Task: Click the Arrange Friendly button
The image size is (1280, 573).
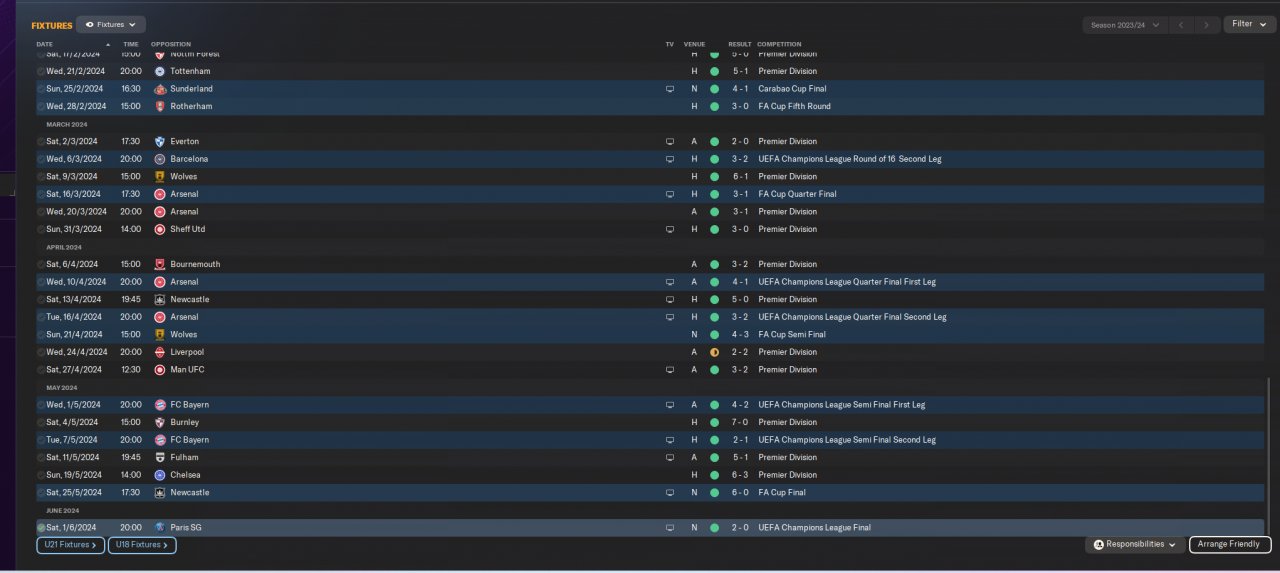Action: tap(1230, 545)
